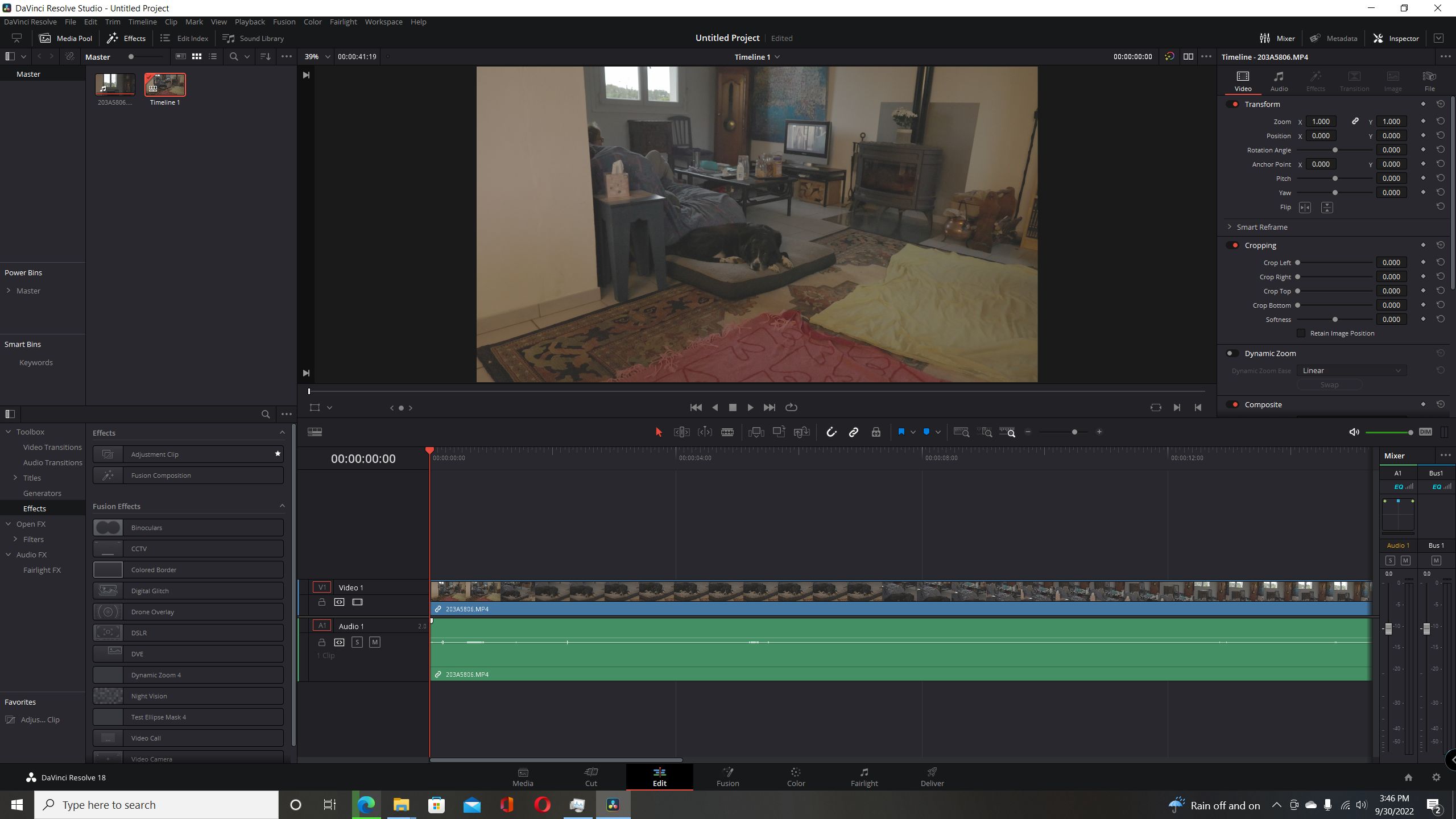Click the Zoom X value field
This screenshot has width=1456, height=819.
pyautogui.click(x=1321, y=121)
